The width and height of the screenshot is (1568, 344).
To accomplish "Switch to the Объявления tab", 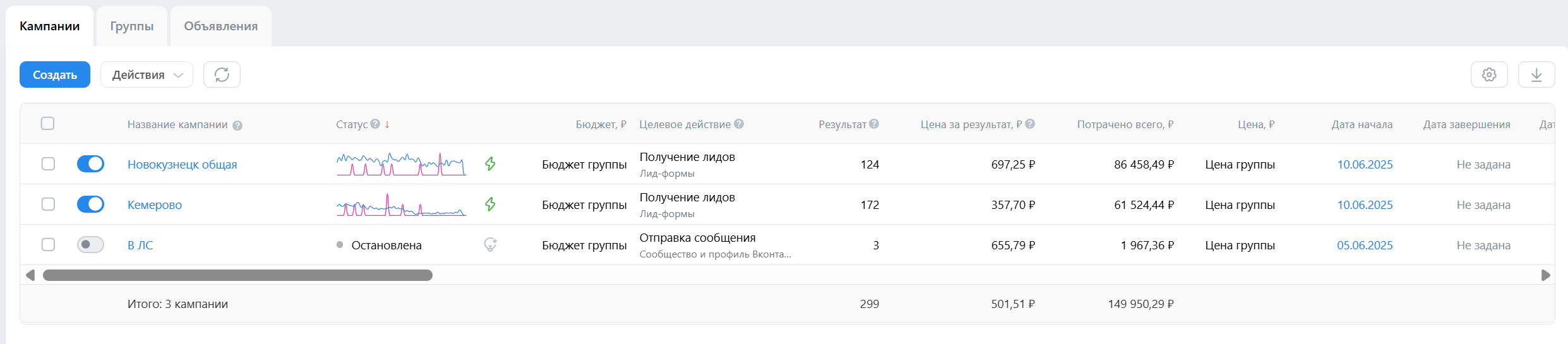I will tap(220, 27).
